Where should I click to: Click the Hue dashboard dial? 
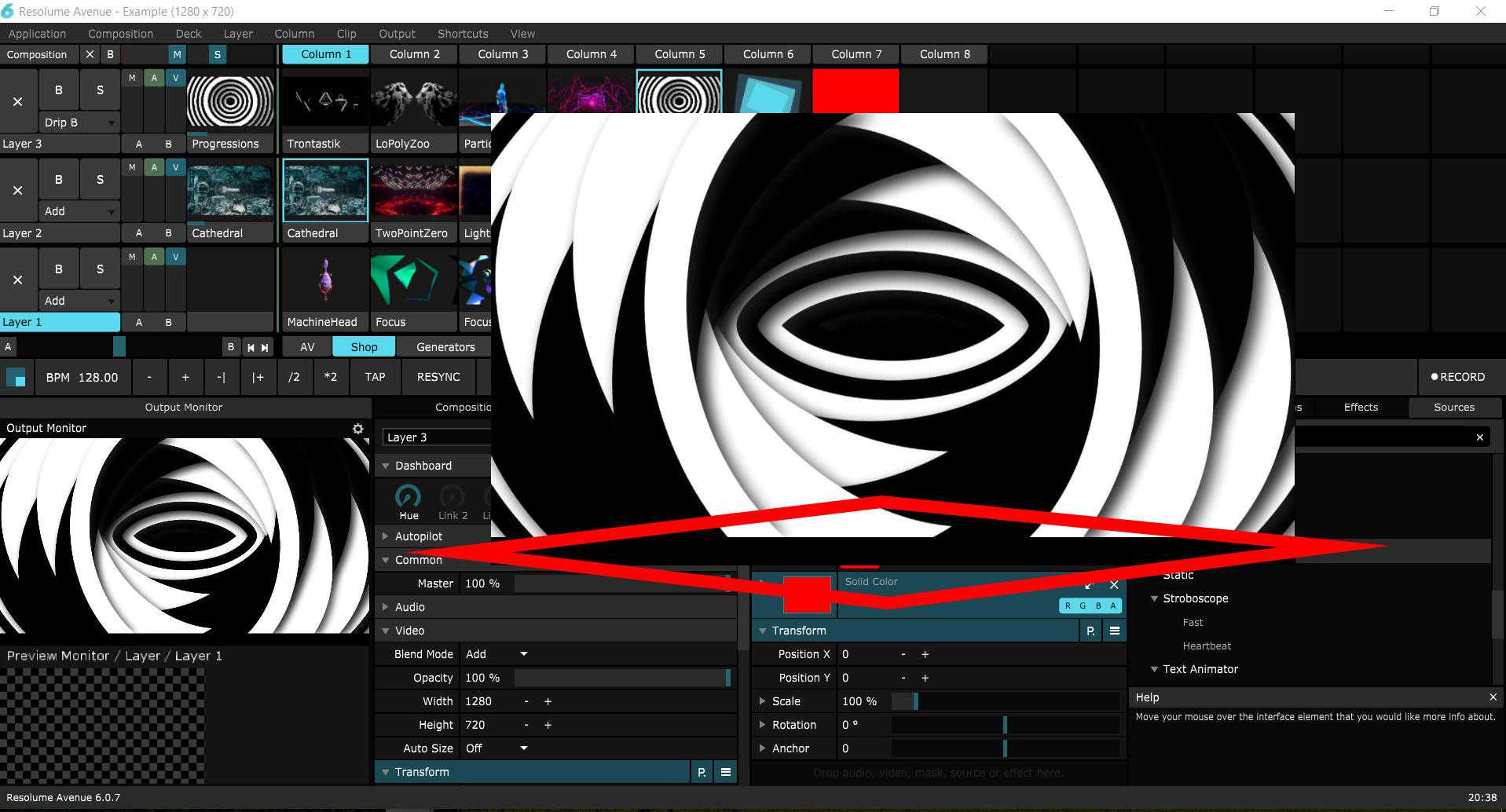408,497
